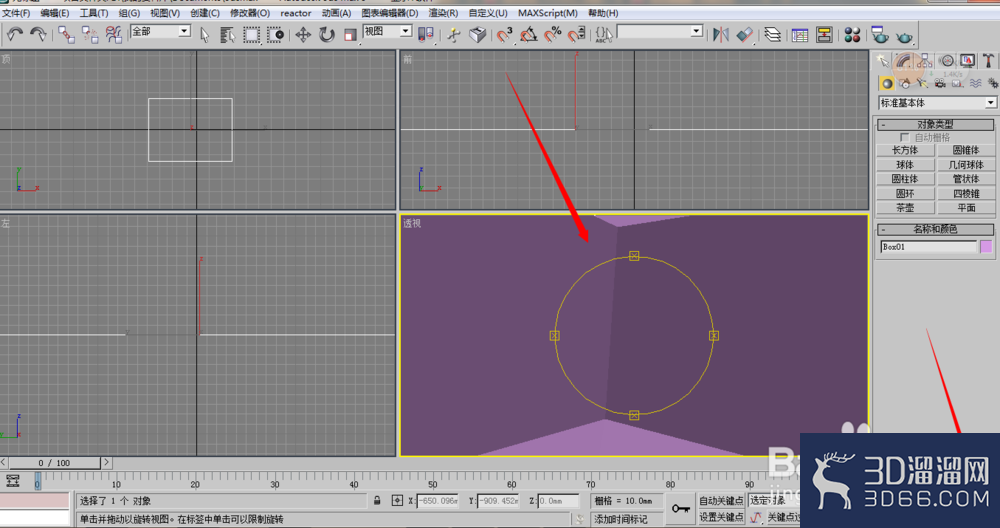
Task: Open the Render Scene dialog teapot icon
Action: pos(880,34)
